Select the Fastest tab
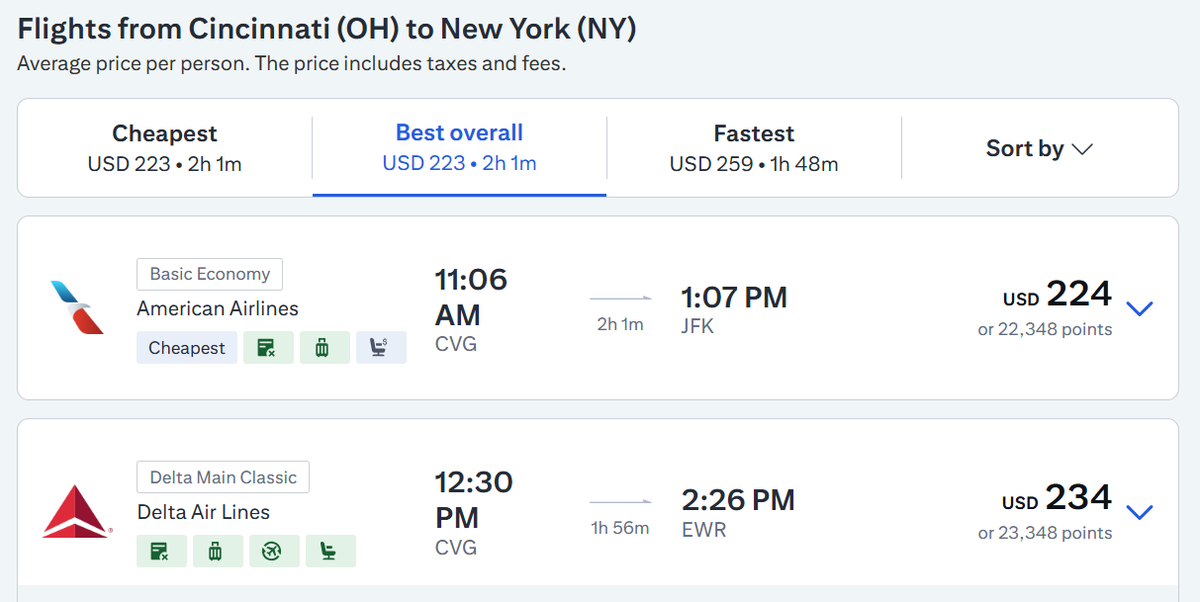This screenshot has height=602, width=1200. tap(754, 148)
